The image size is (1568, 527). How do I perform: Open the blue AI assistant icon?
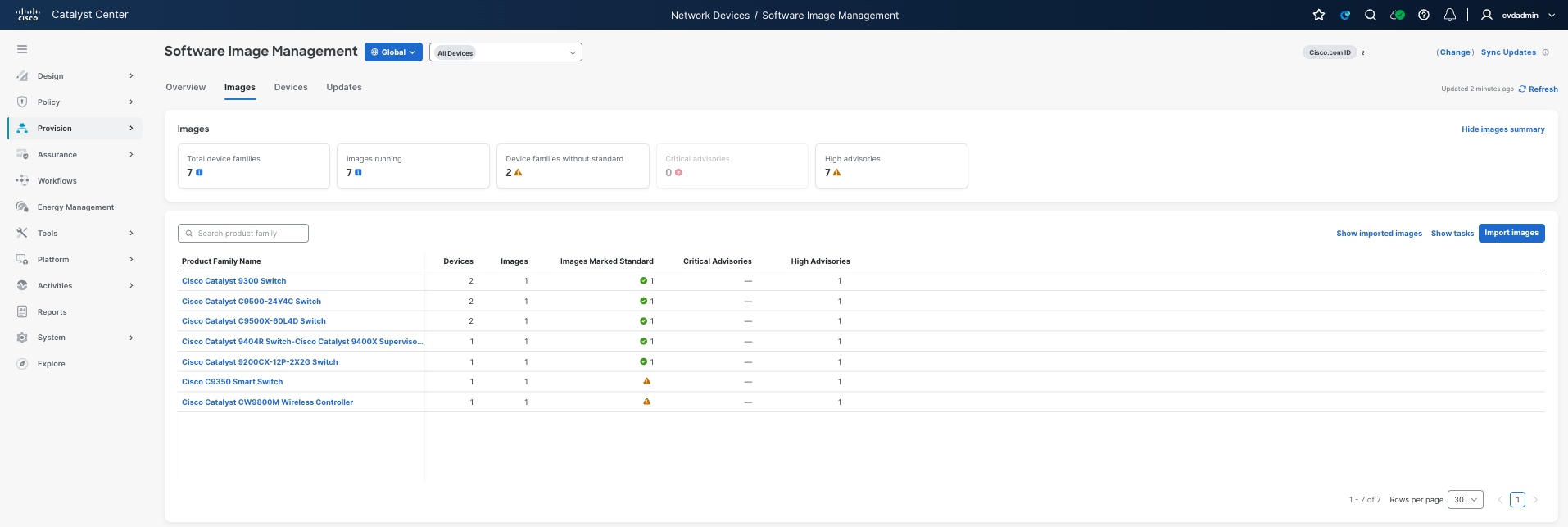click(1345, 15)
